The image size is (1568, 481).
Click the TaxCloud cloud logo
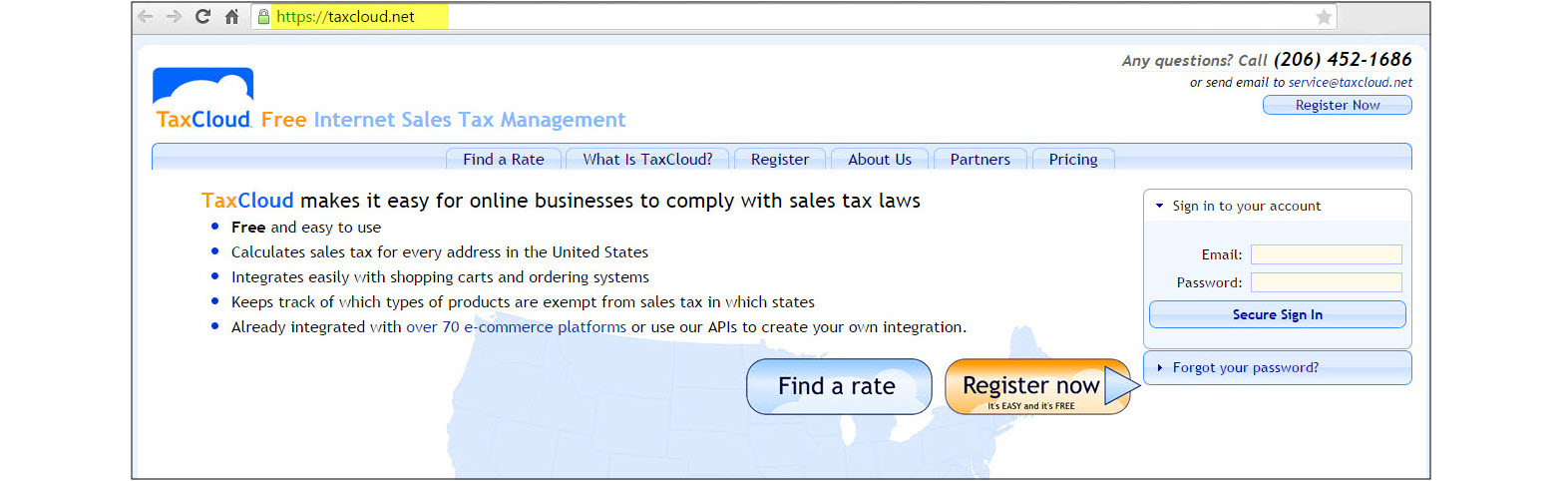tap(203, 99)
